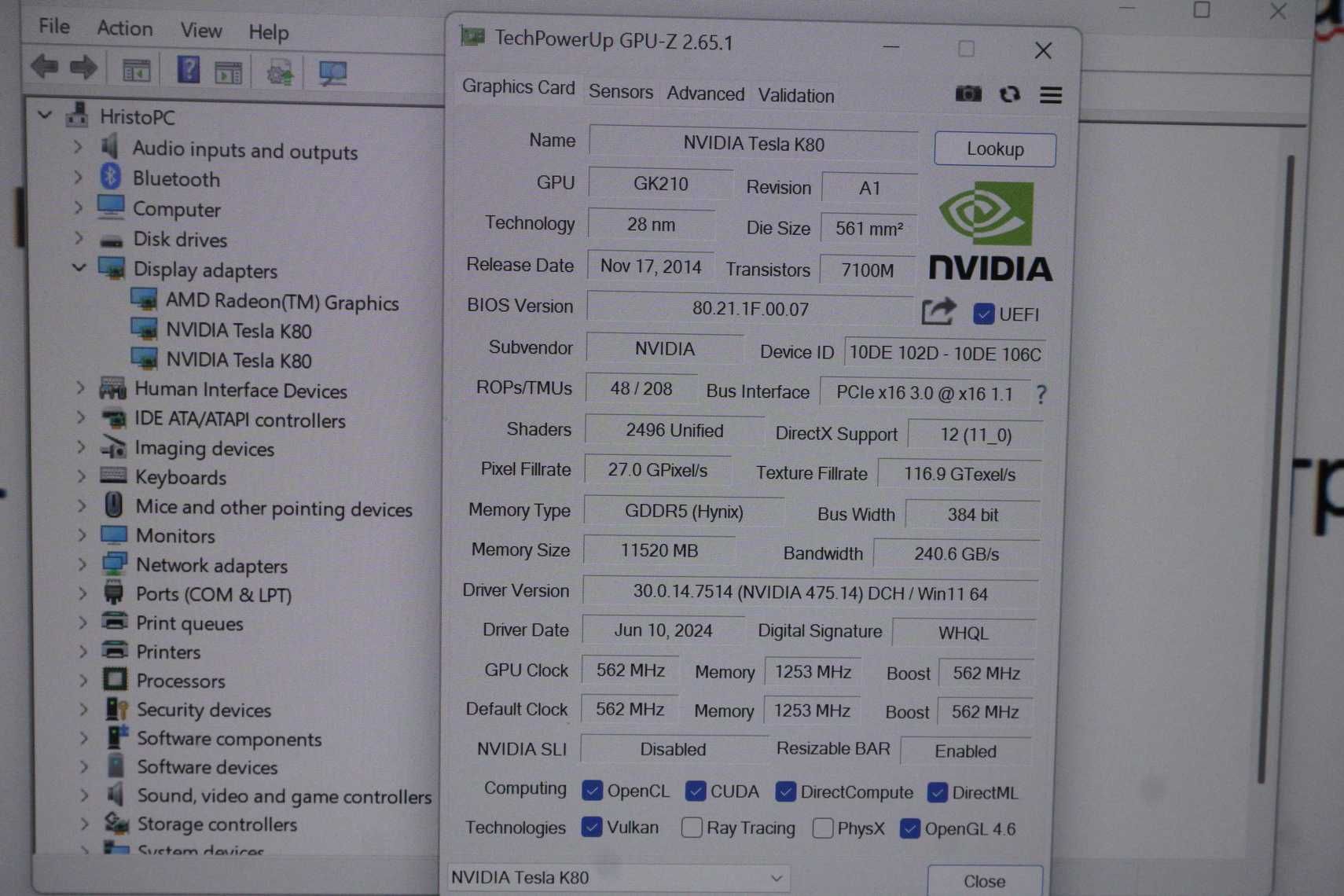
Task: Open the GPU-Z hamburger menu
Action: pyautogui.click(x=1051, y=95)
